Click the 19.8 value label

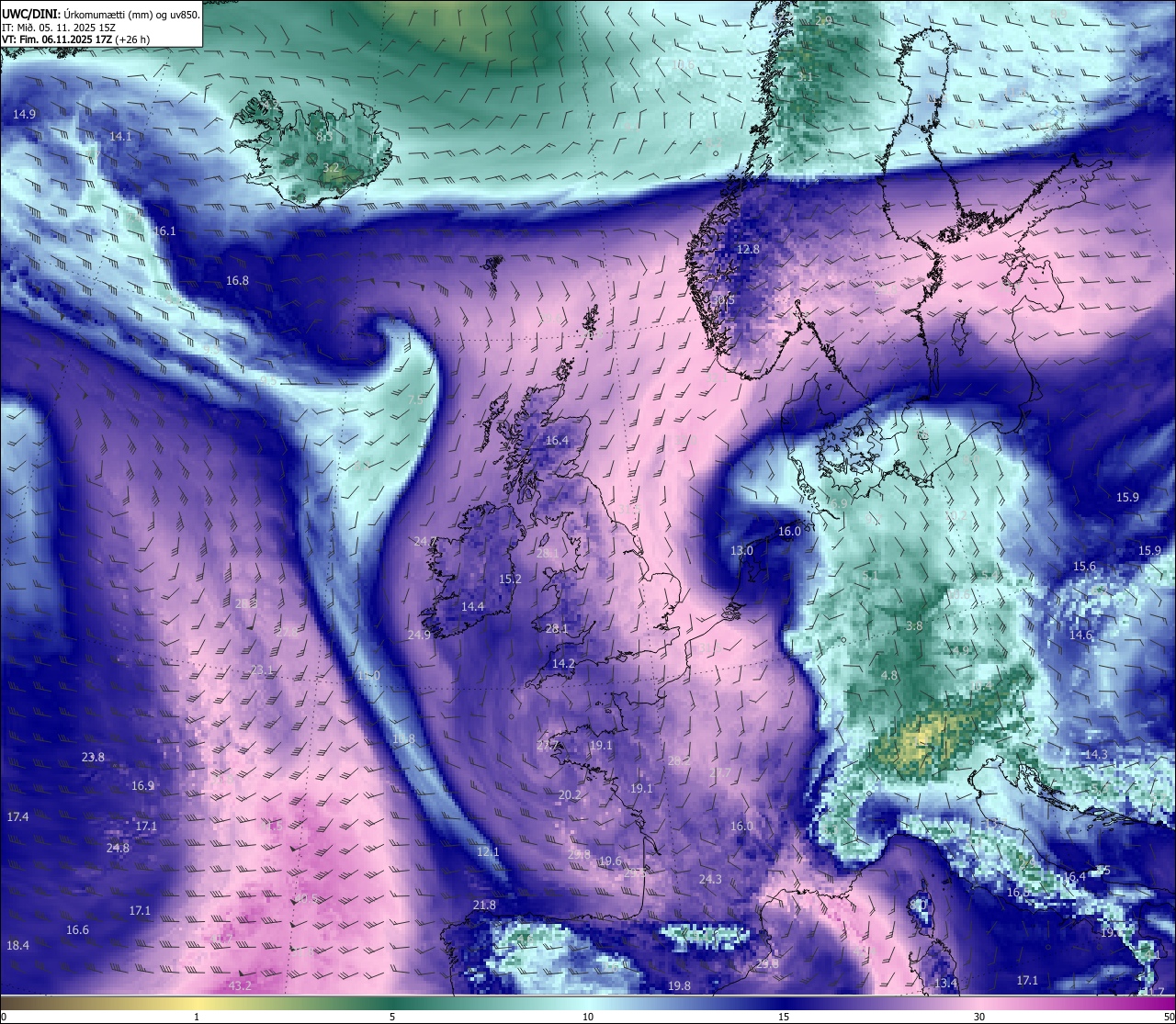[679, 985]
